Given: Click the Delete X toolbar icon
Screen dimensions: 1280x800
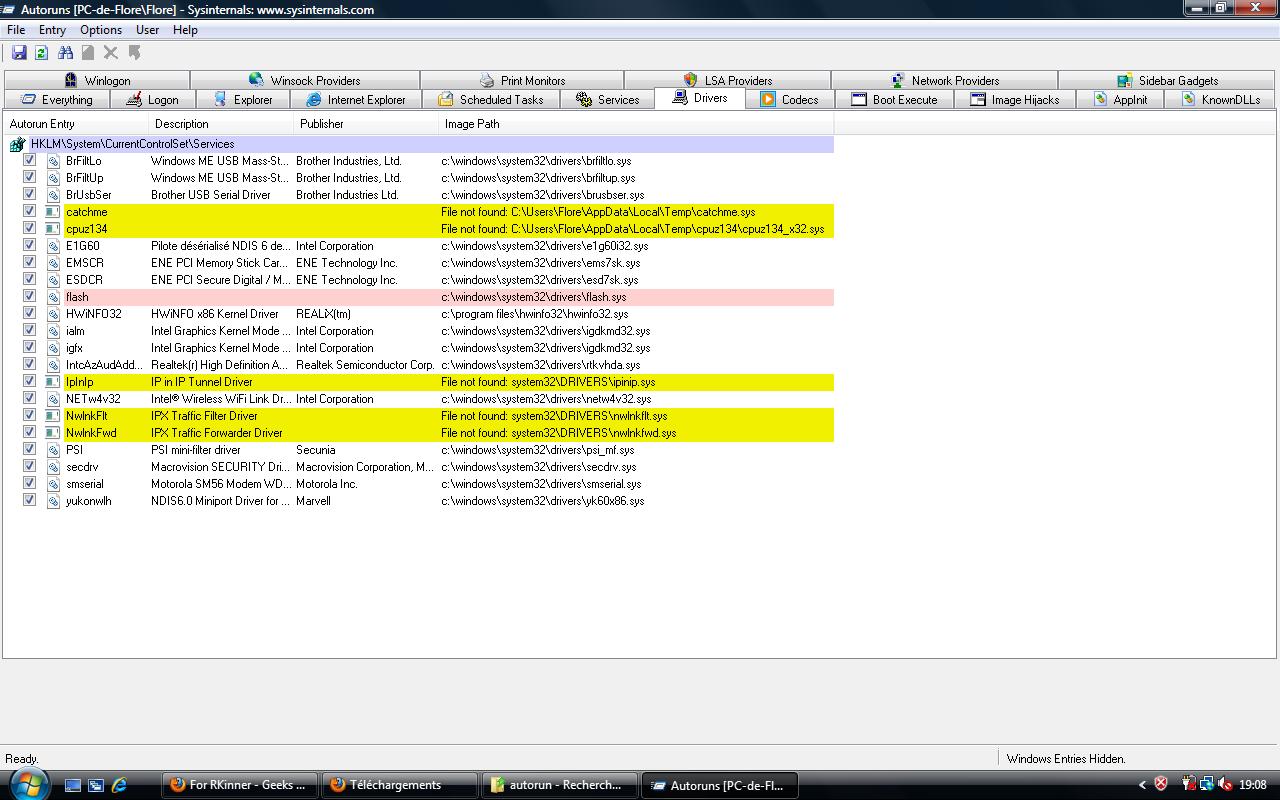Looking at the screenshot, I should click(x=111, y=52).
